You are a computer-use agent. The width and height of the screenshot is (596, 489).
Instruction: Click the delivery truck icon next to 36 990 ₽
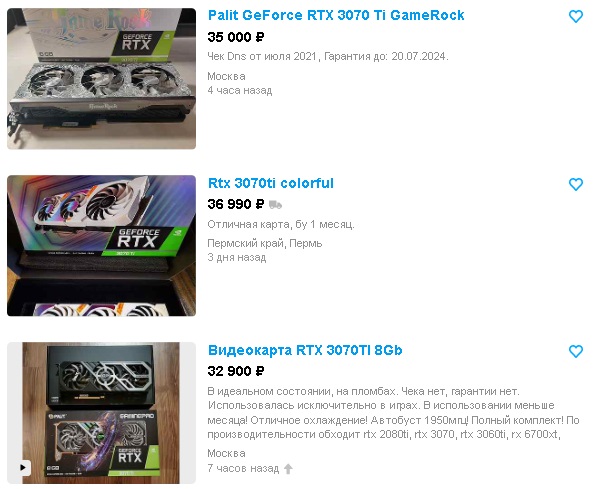tap(275, 205)
